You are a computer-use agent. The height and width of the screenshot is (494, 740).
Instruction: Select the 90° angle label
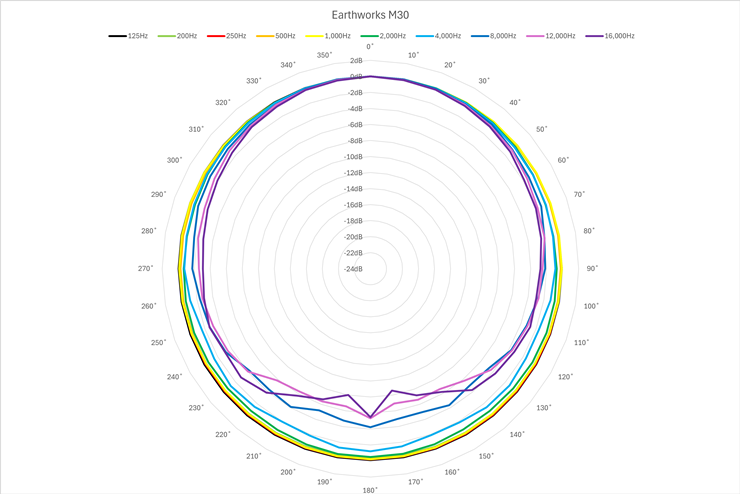592,268
